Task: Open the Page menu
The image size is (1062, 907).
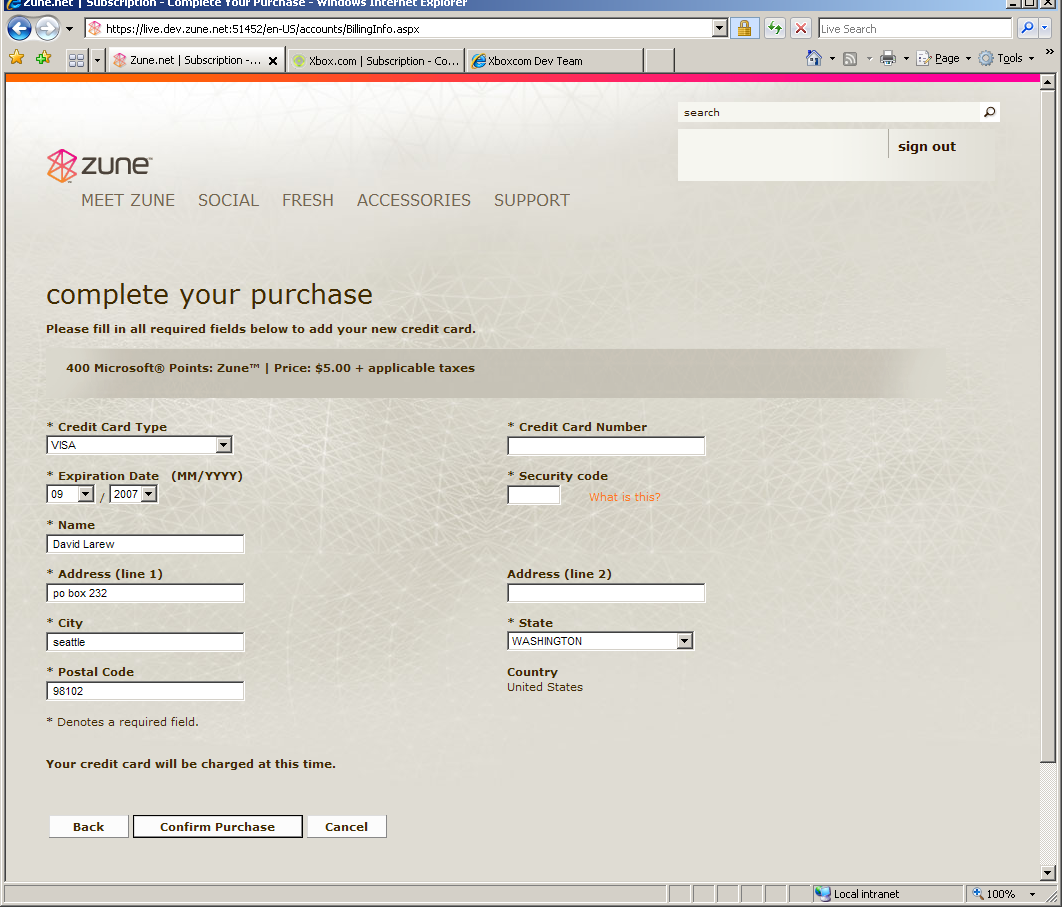Action: coord(943,58)
